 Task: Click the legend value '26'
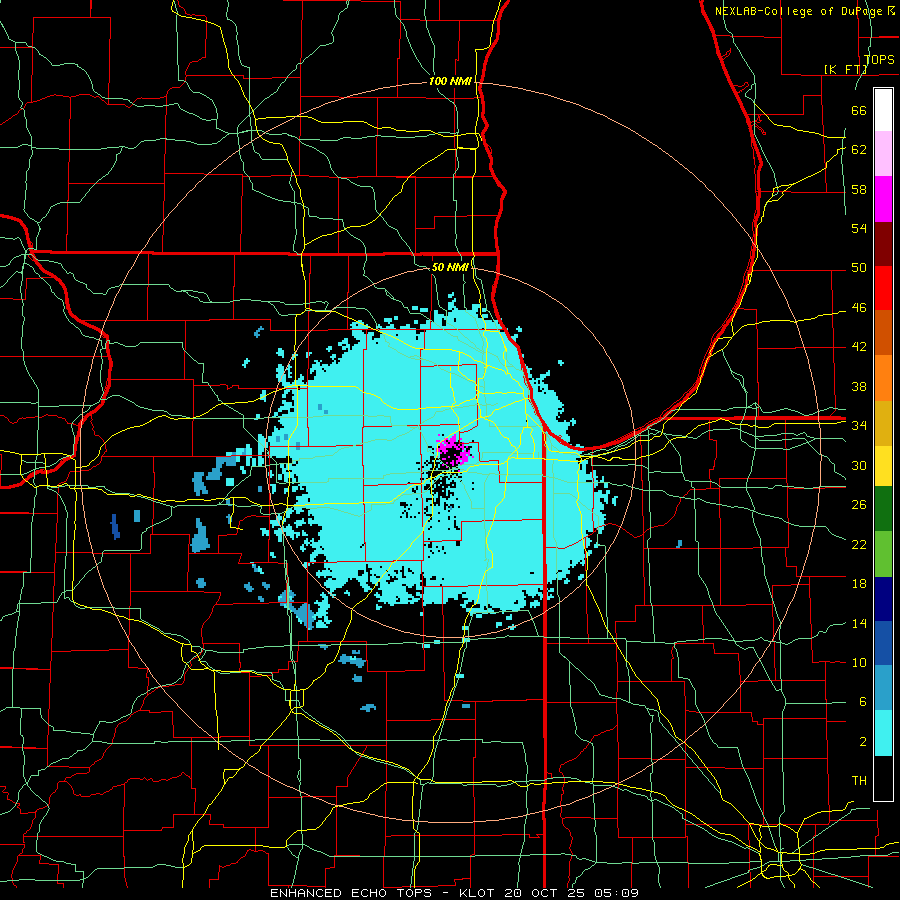click(x=859, y=505)
